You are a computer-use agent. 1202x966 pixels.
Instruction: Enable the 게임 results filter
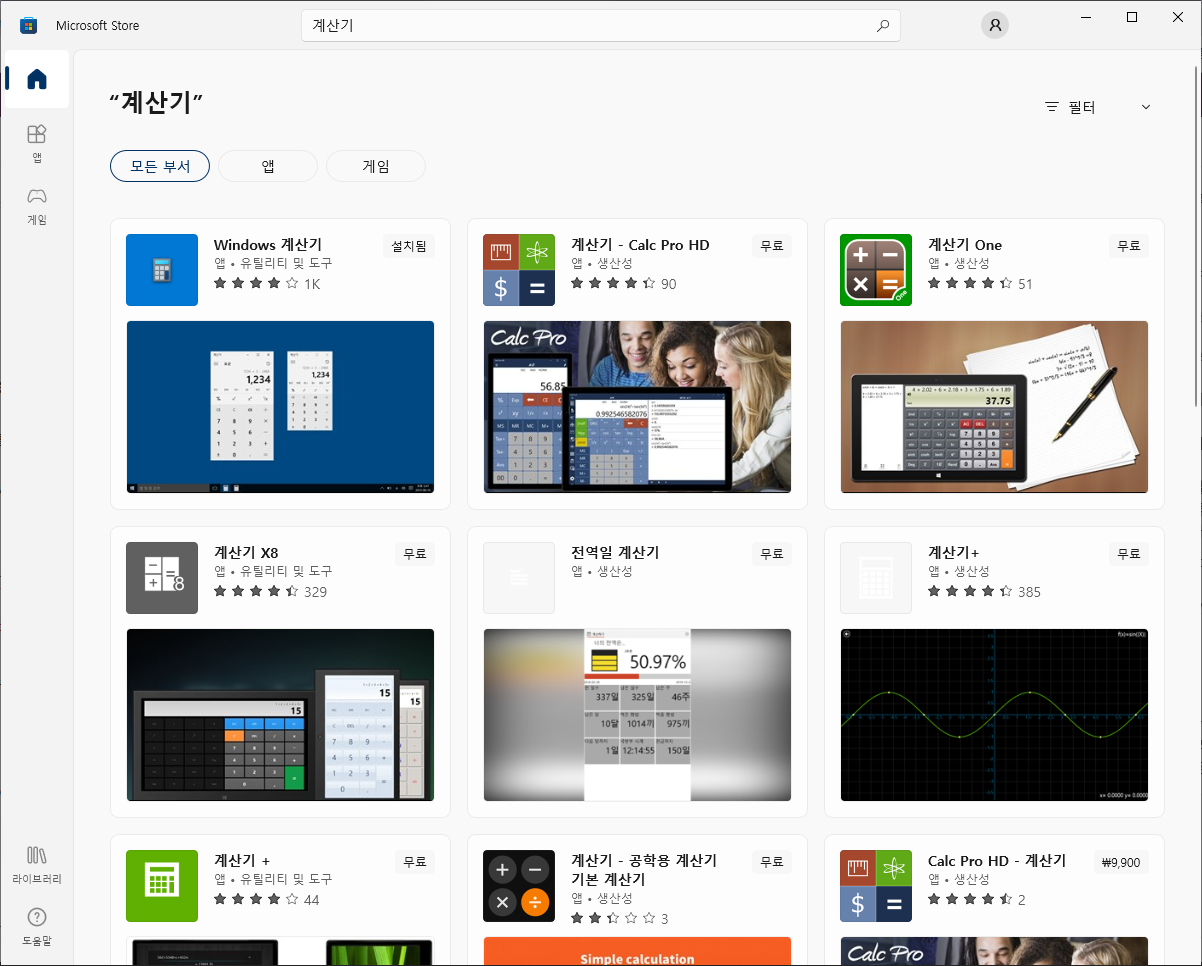[x=375, y=166]
